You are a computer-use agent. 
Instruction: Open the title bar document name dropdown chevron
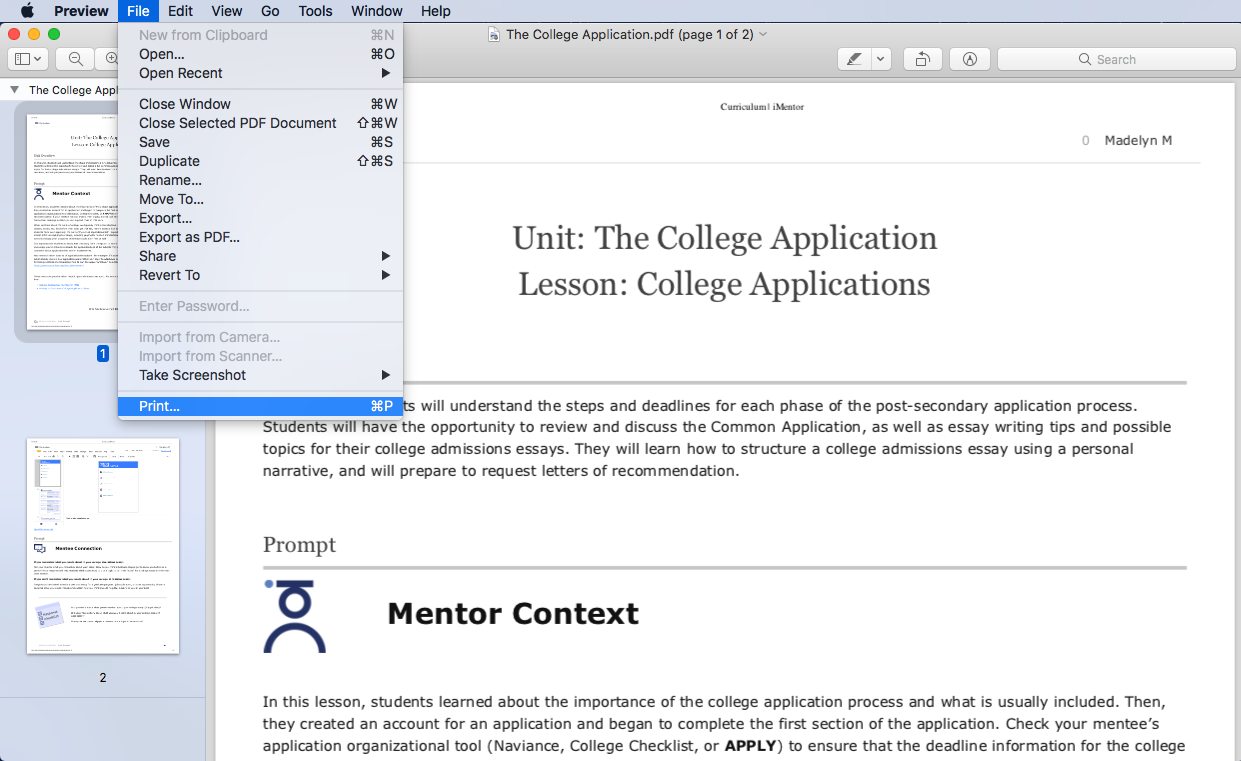pyautogui.click(x=764, y=34)
